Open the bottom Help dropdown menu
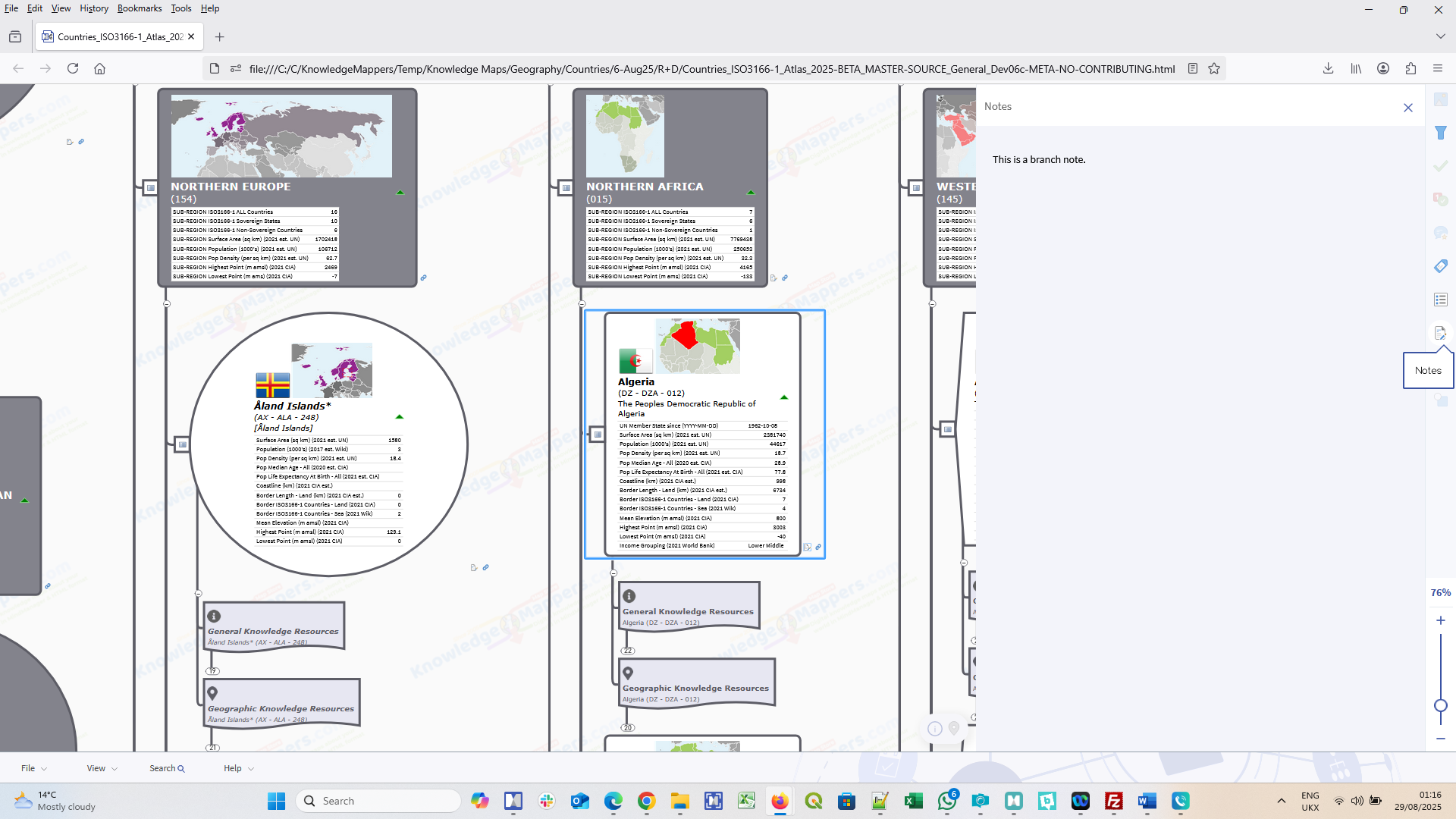 pos(238,768)
